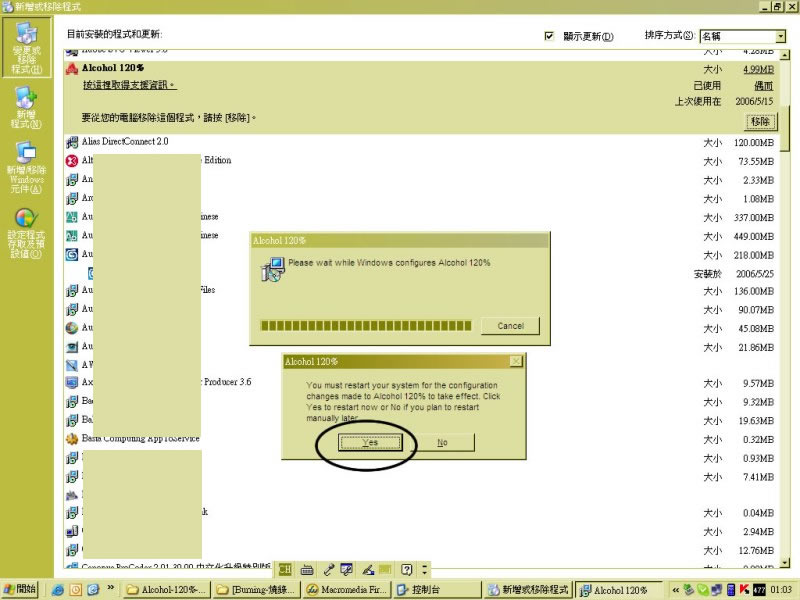
Task: Select the program row ending Producer 3.6
Action: click(421, 383)
